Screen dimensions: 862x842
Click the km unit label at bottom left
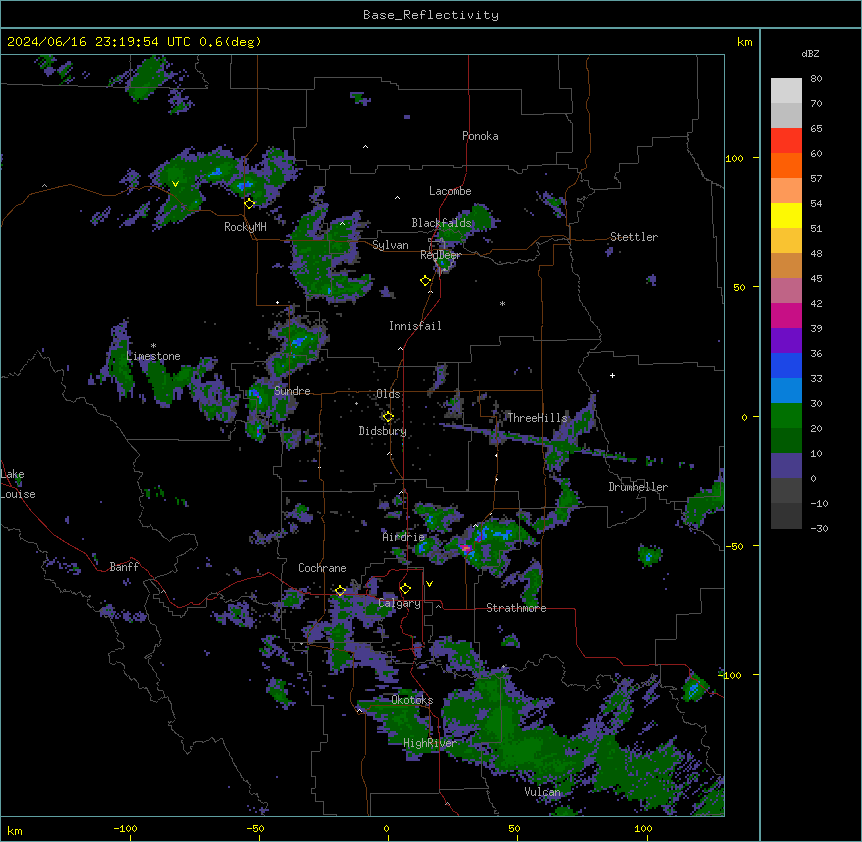[x=15, y=830]
